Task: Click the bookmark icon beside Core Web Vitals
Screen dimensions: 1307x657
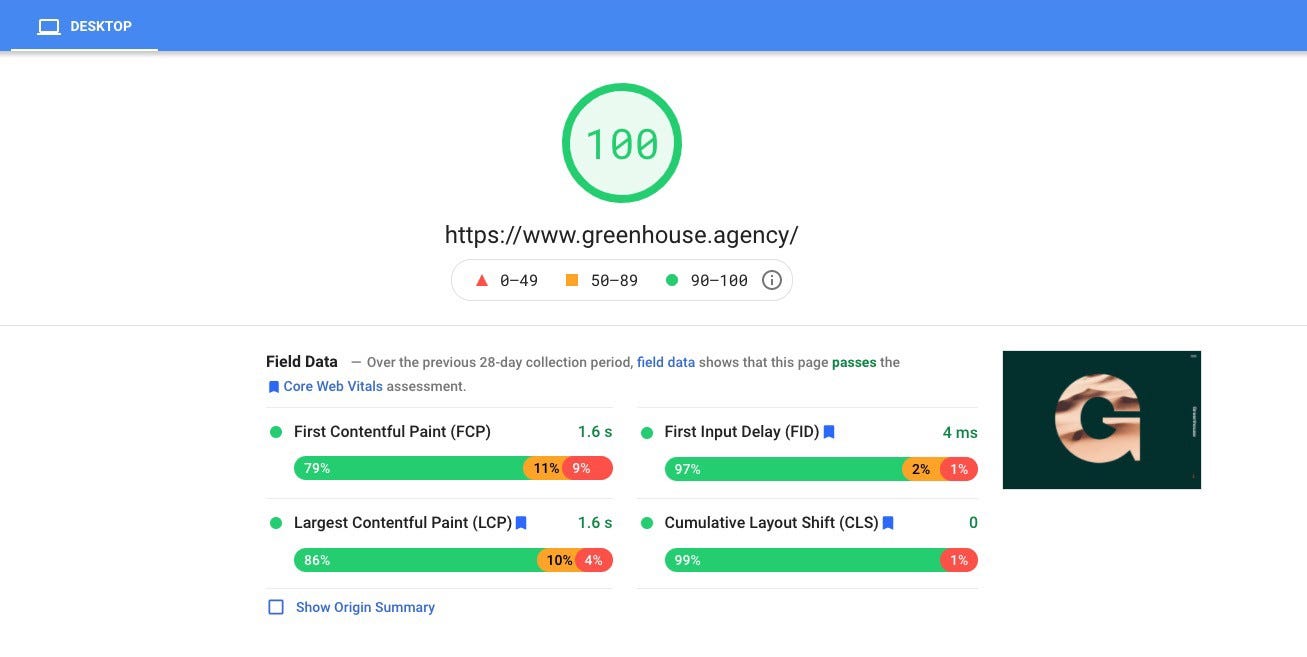Action: [274, 387]
